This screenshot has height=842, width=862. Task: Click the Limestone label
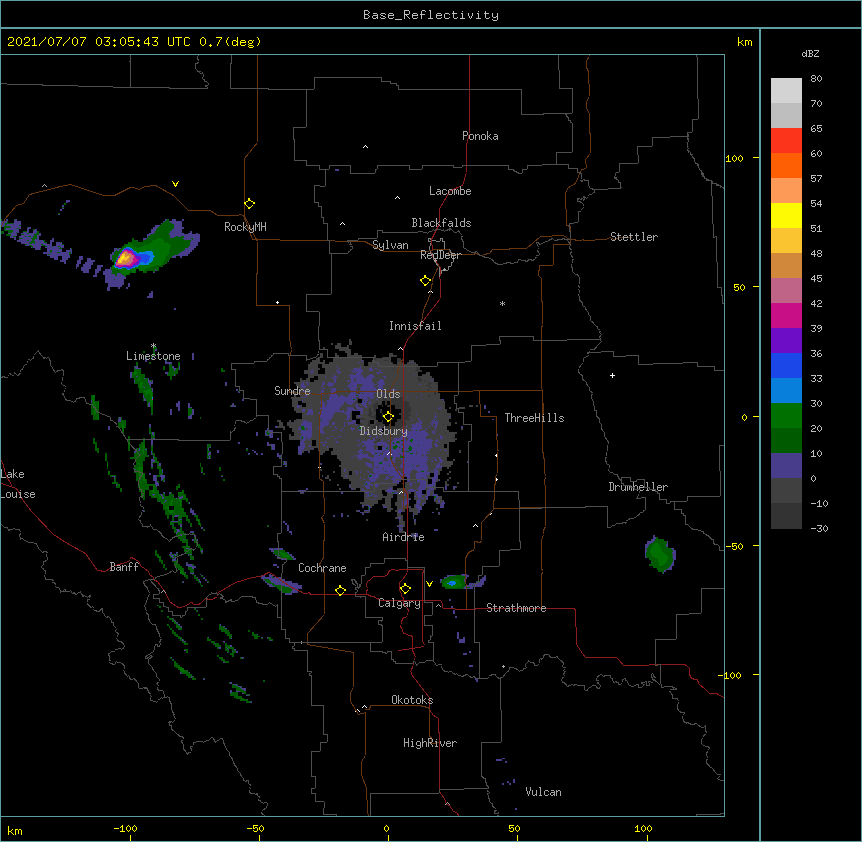coord(153,356)
